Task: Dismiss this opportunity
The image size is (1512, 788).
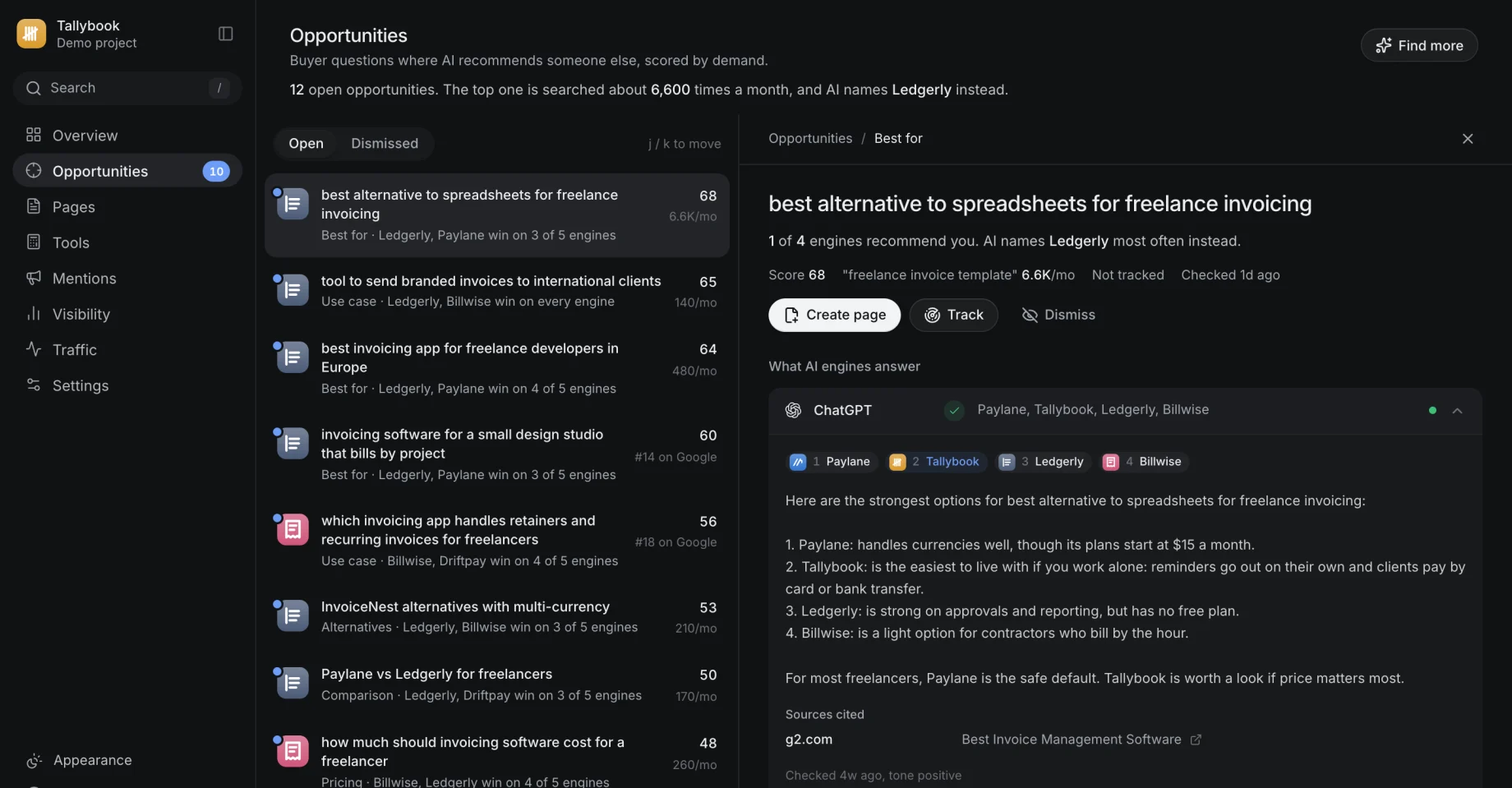Action: coord(1058,315)
